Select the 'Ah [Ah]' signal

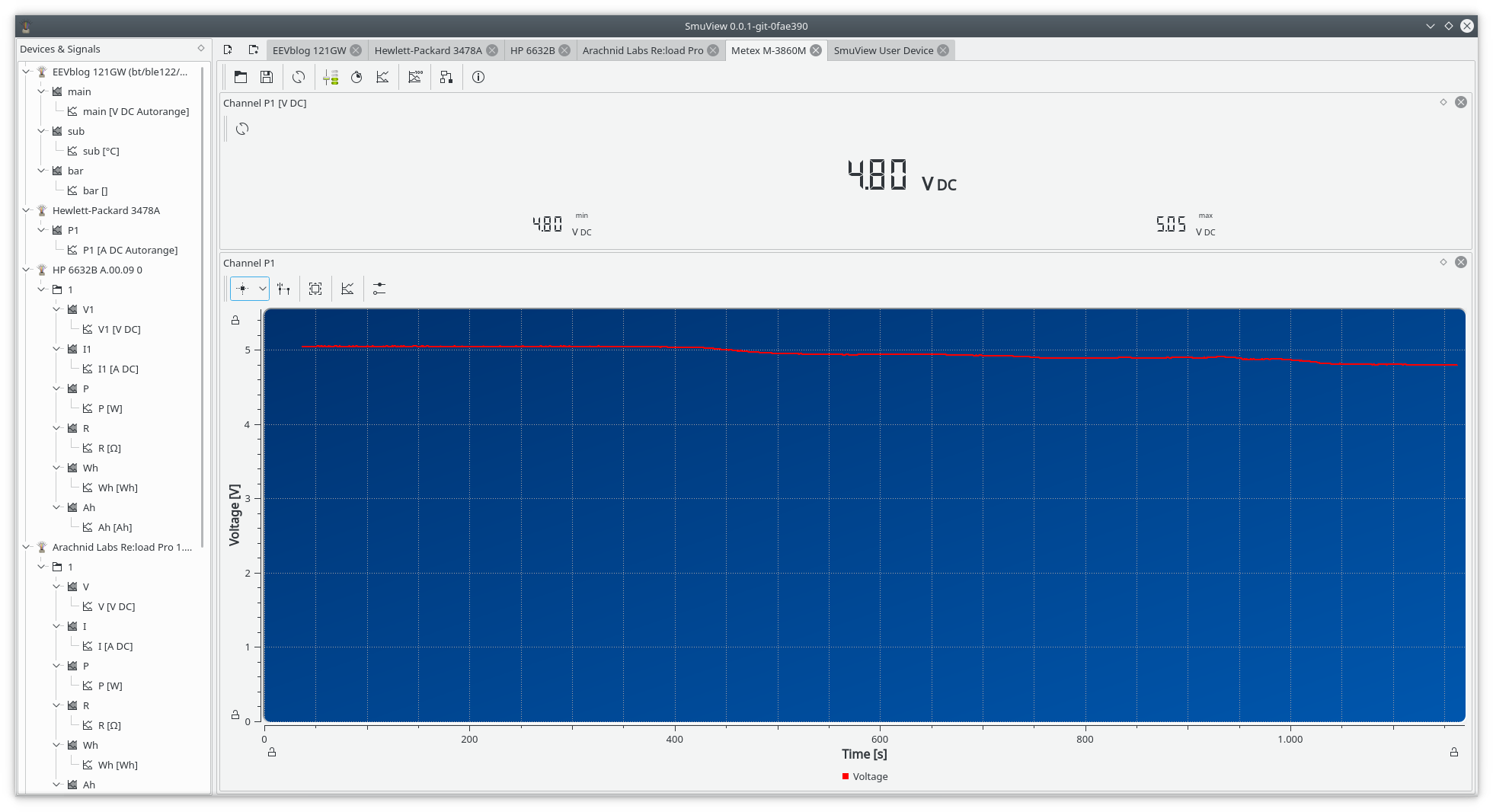coord(115,527)
